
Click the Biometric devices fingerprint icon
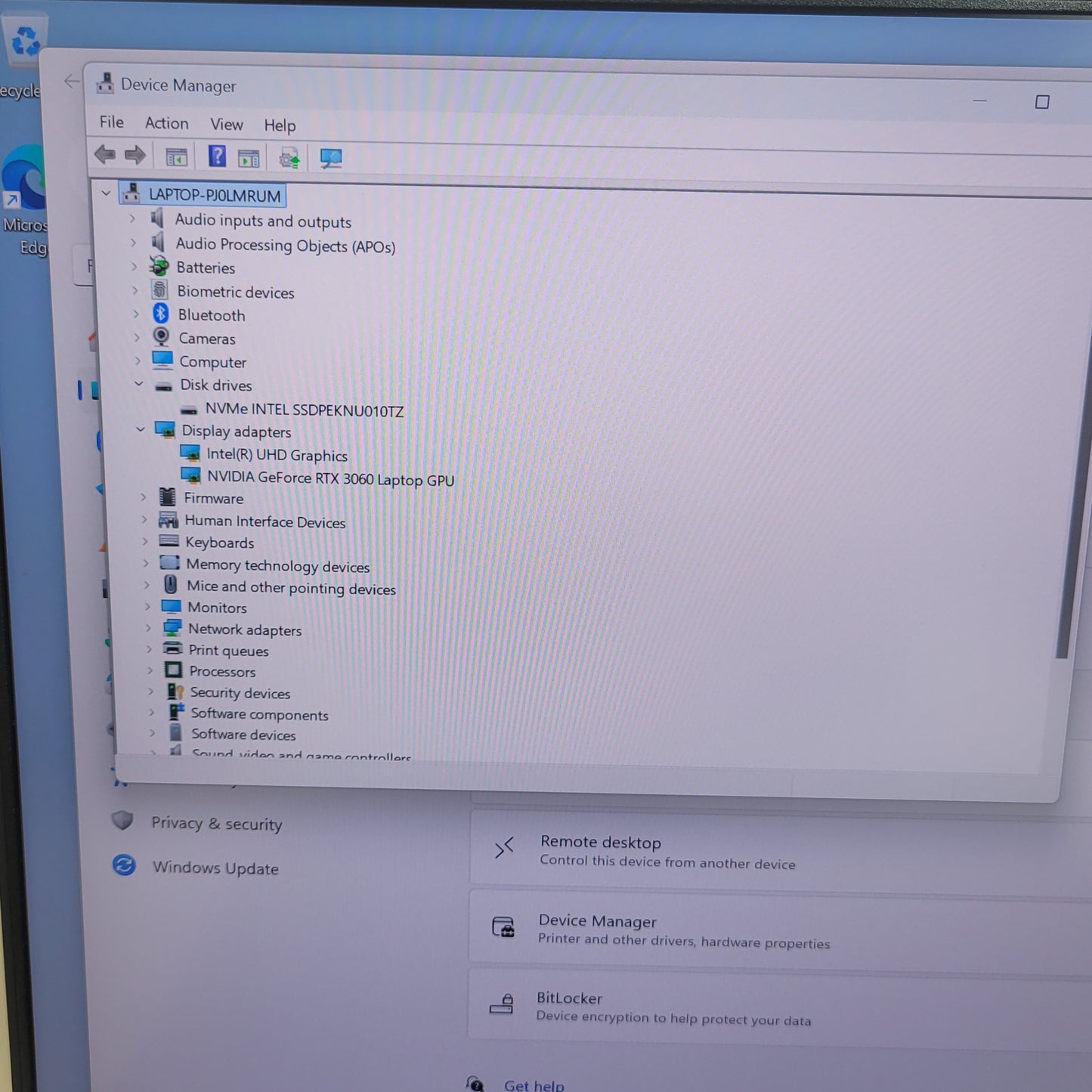(x=159, y=289)
